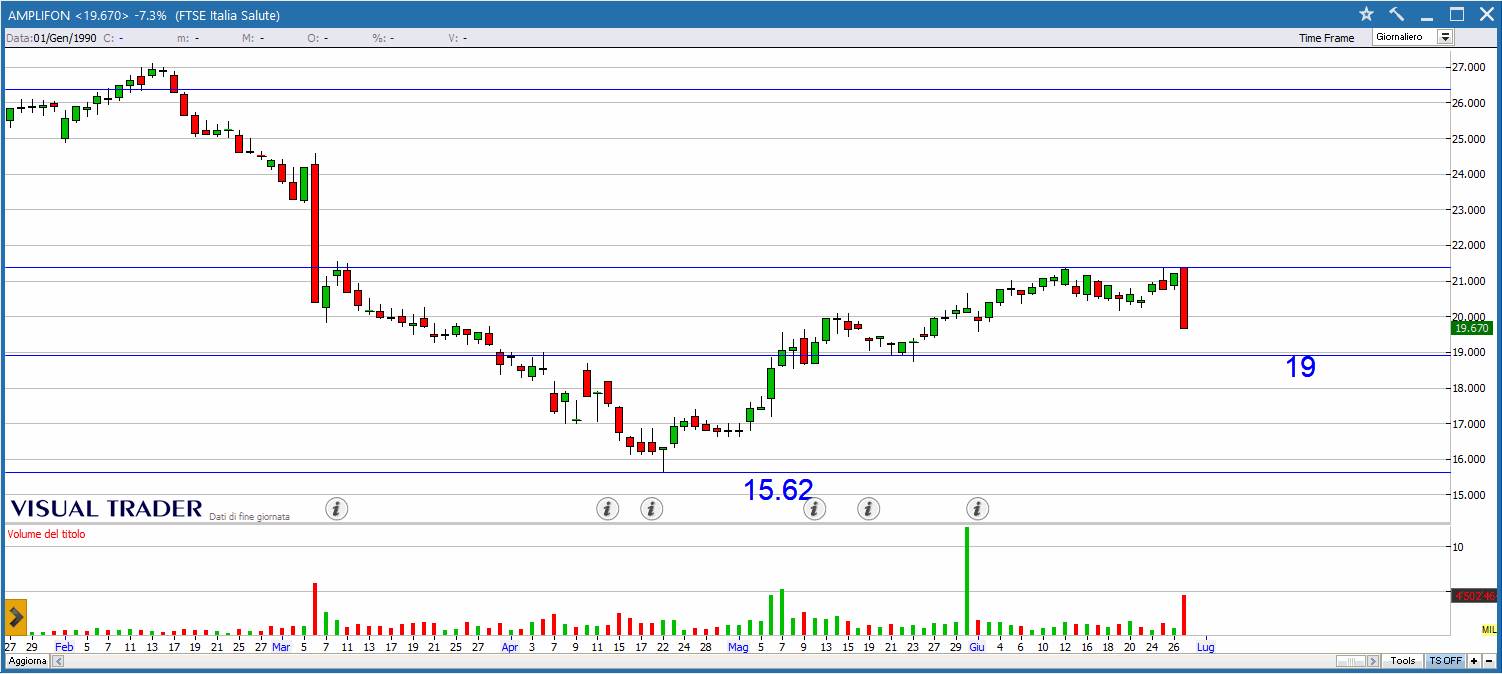Click the tallest green volume bar at Giu

967,581
